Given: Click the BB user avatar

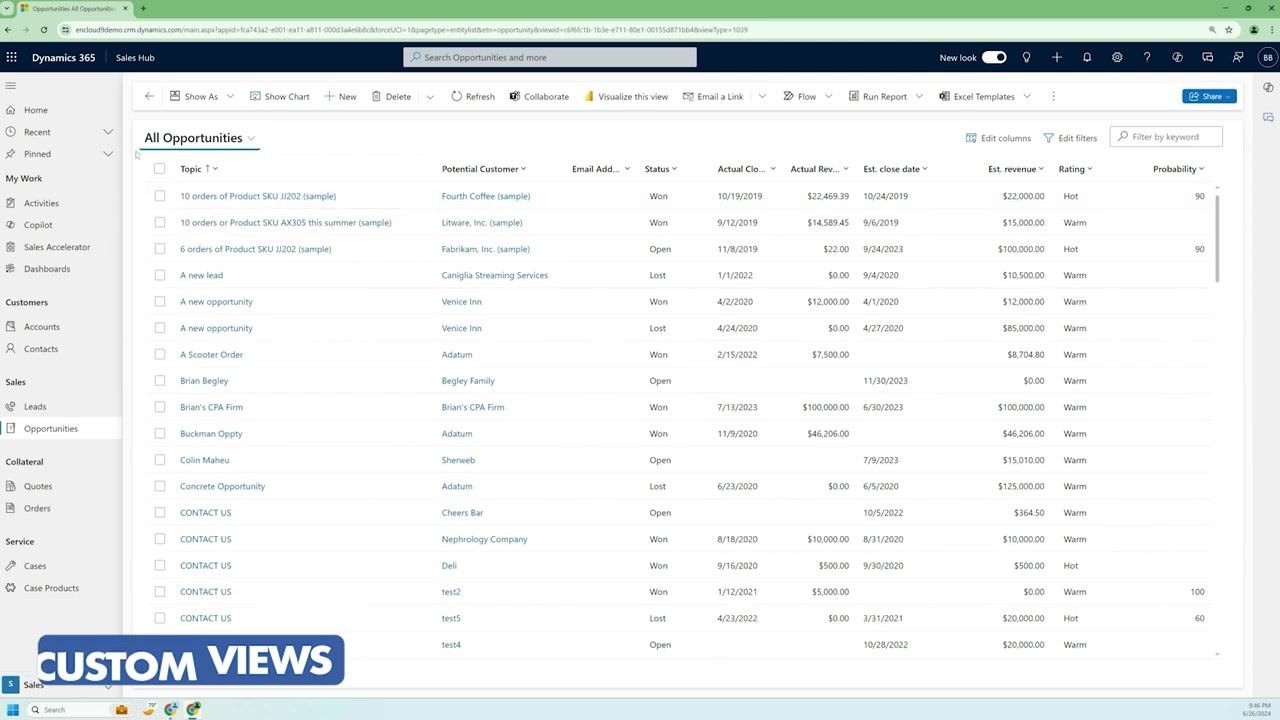Looking at the screenshot, I should click(1268, 57).
